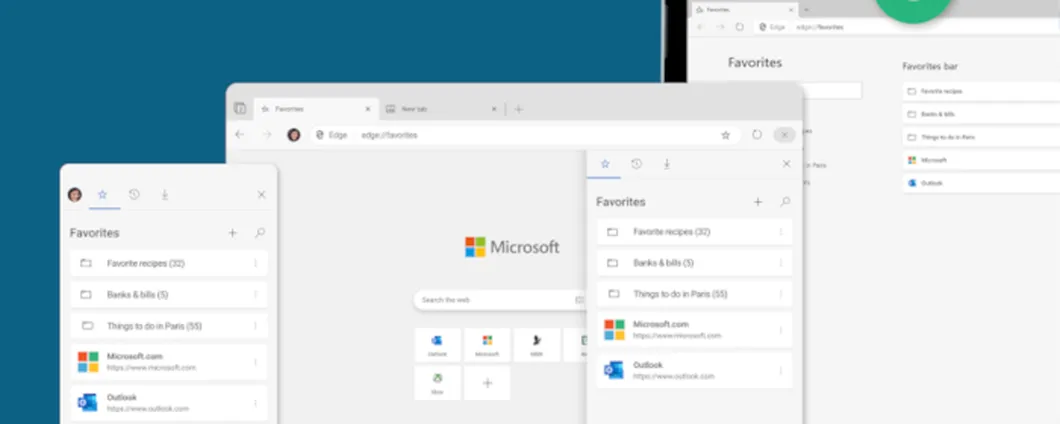This screenshot has width=1060, height=424.
Task: Go back in the back-right Edge window
Action: (700, 27)
